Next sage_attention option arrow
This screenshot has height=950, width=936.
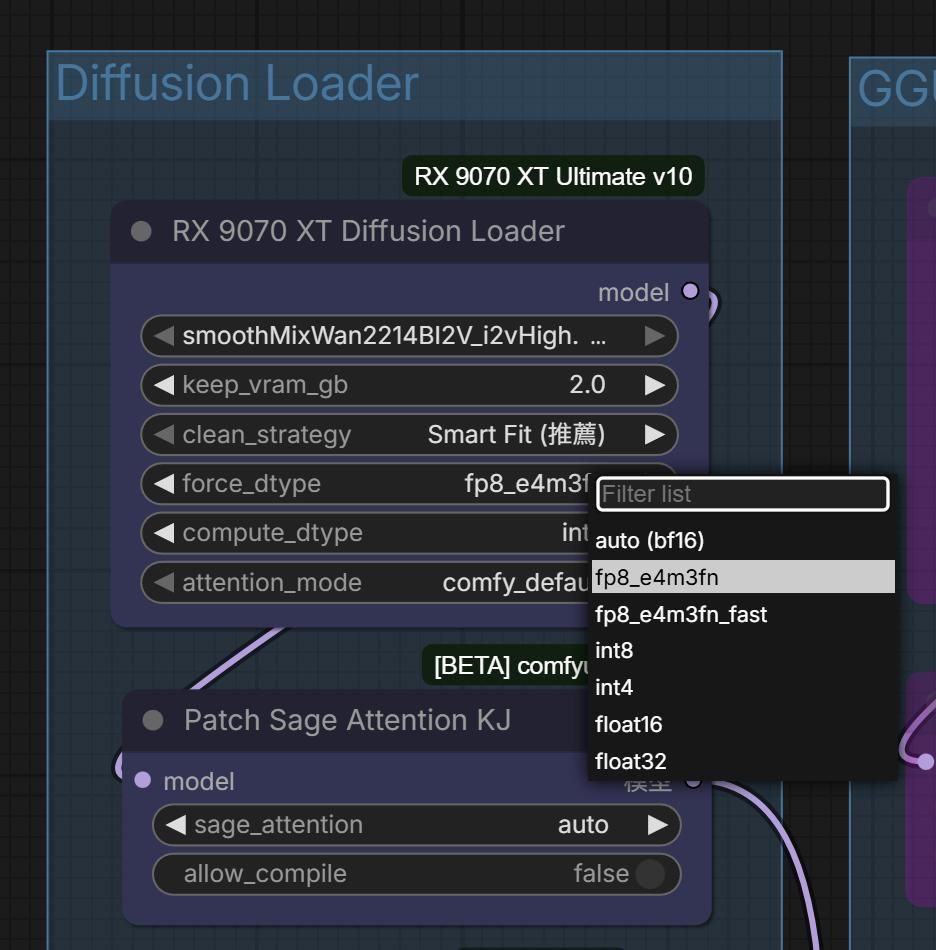[657, 825]
